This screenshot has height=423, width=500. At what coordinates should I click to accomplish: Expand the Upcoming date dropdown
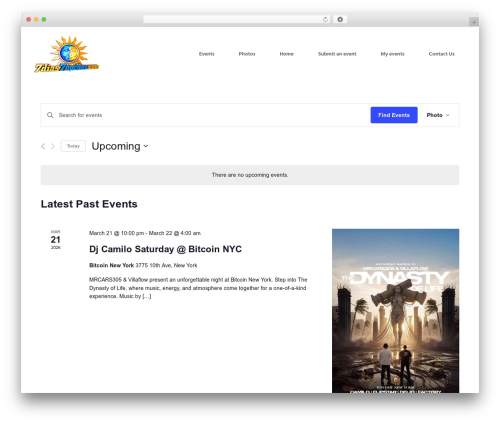[x=120, y=146]
